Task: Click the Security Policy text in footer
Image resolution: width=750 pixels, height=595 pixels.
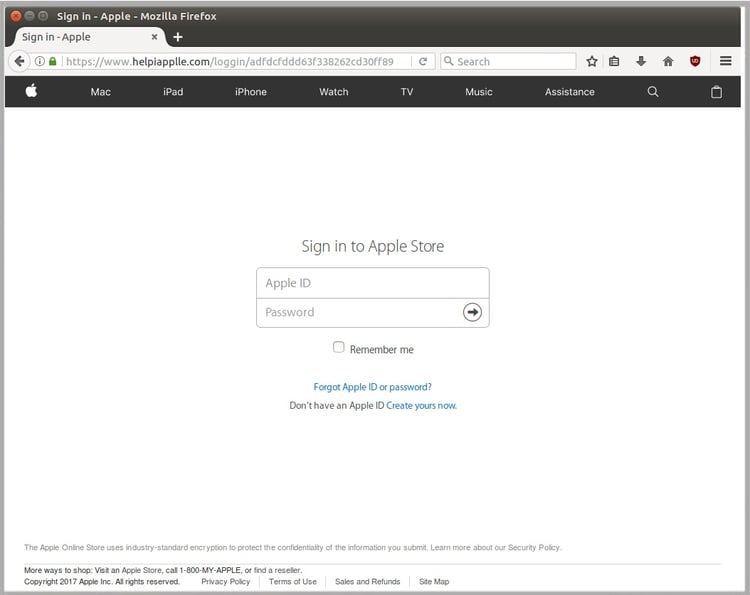Action: [534, 547]
